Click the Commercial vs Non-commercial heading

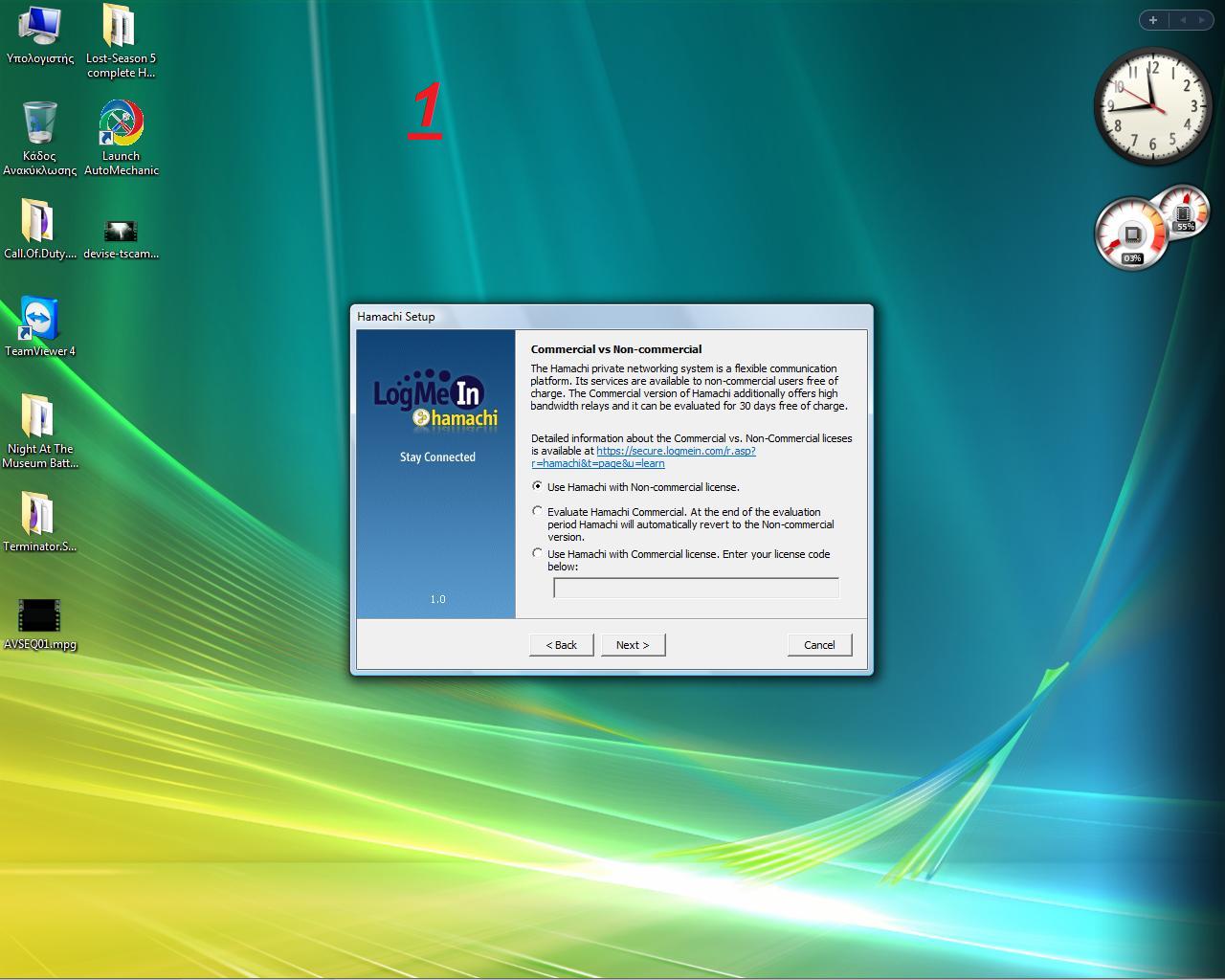click(616, 349)
